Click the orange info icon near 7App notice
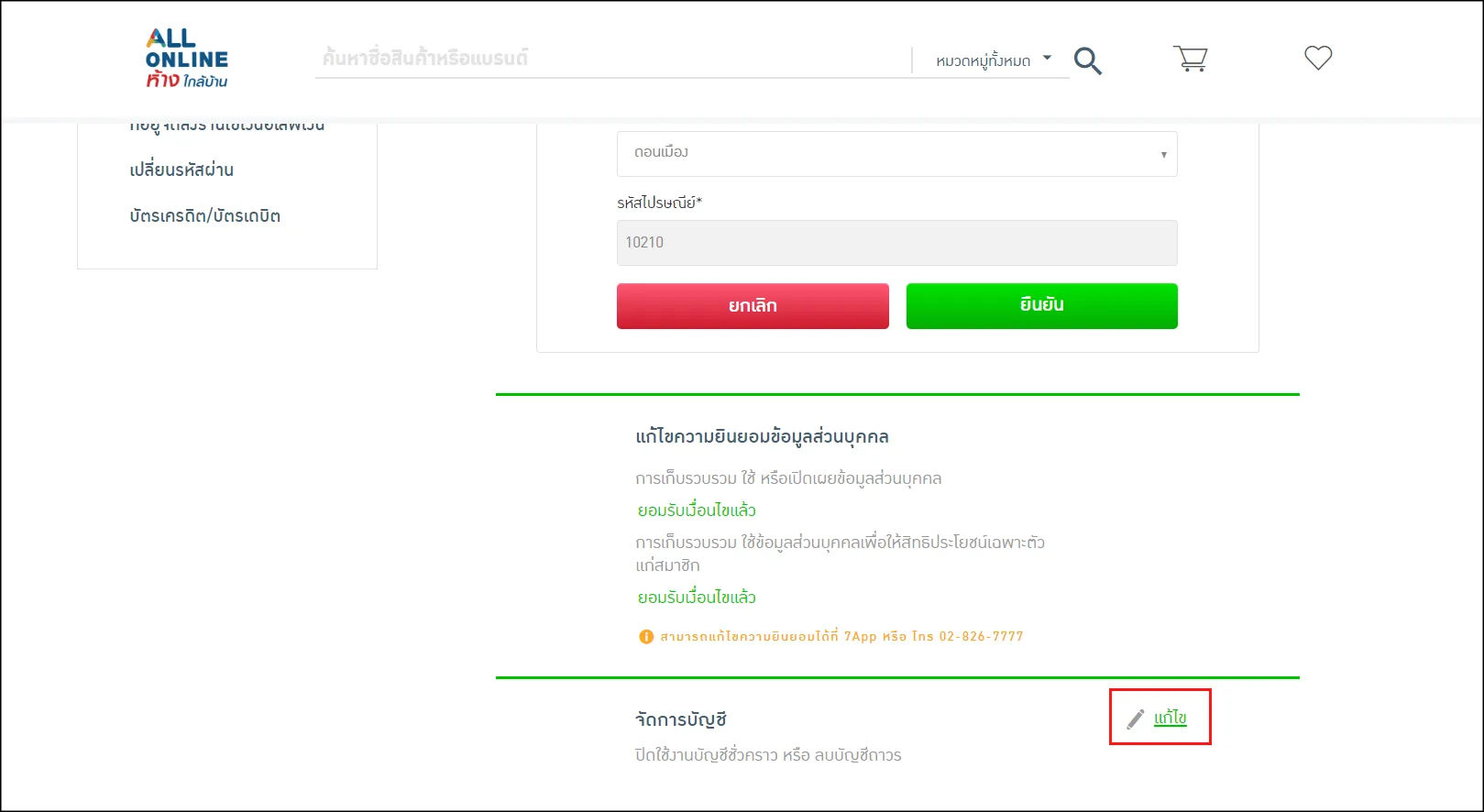This screenshot has height=812, width=1484. point(646,637)
